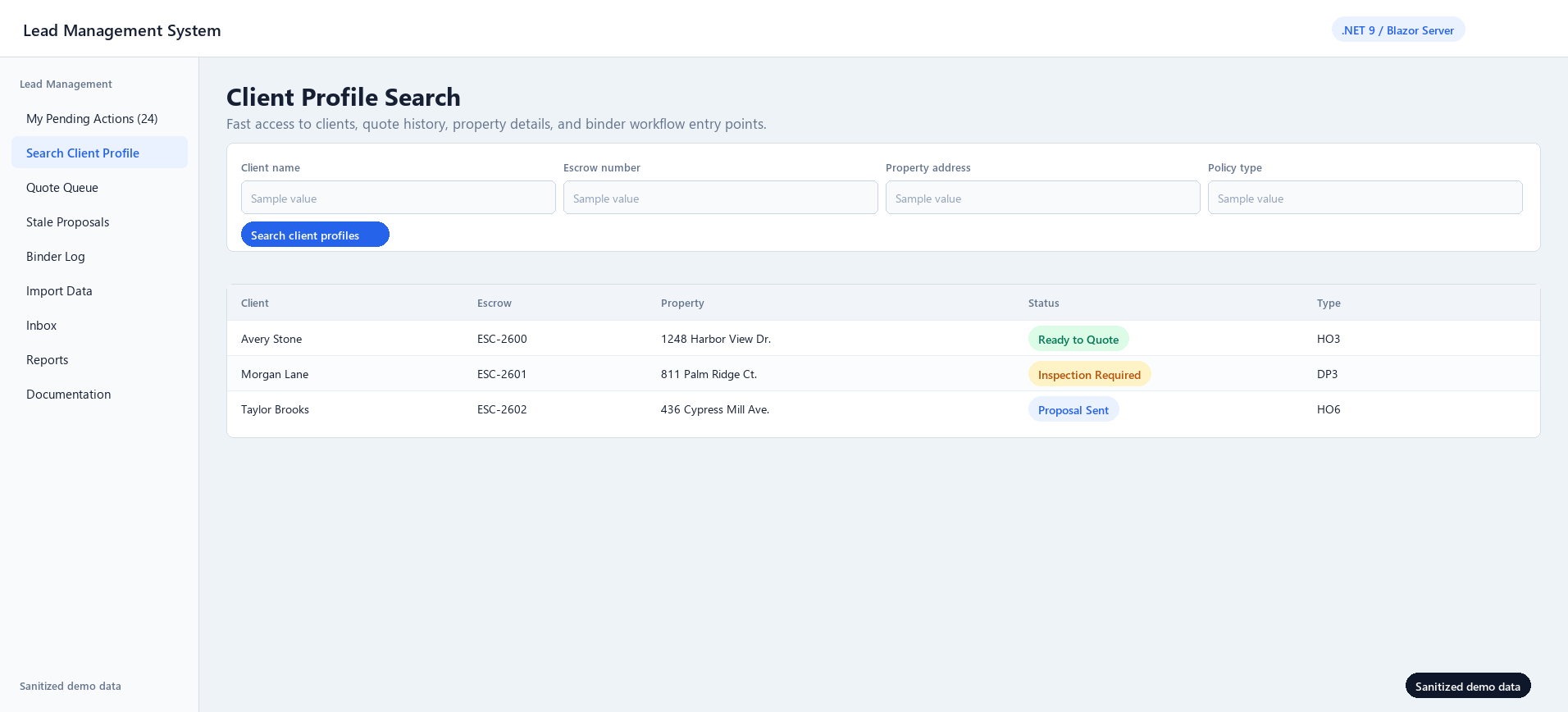Click escrow ESC-2600

click(502, 339)
